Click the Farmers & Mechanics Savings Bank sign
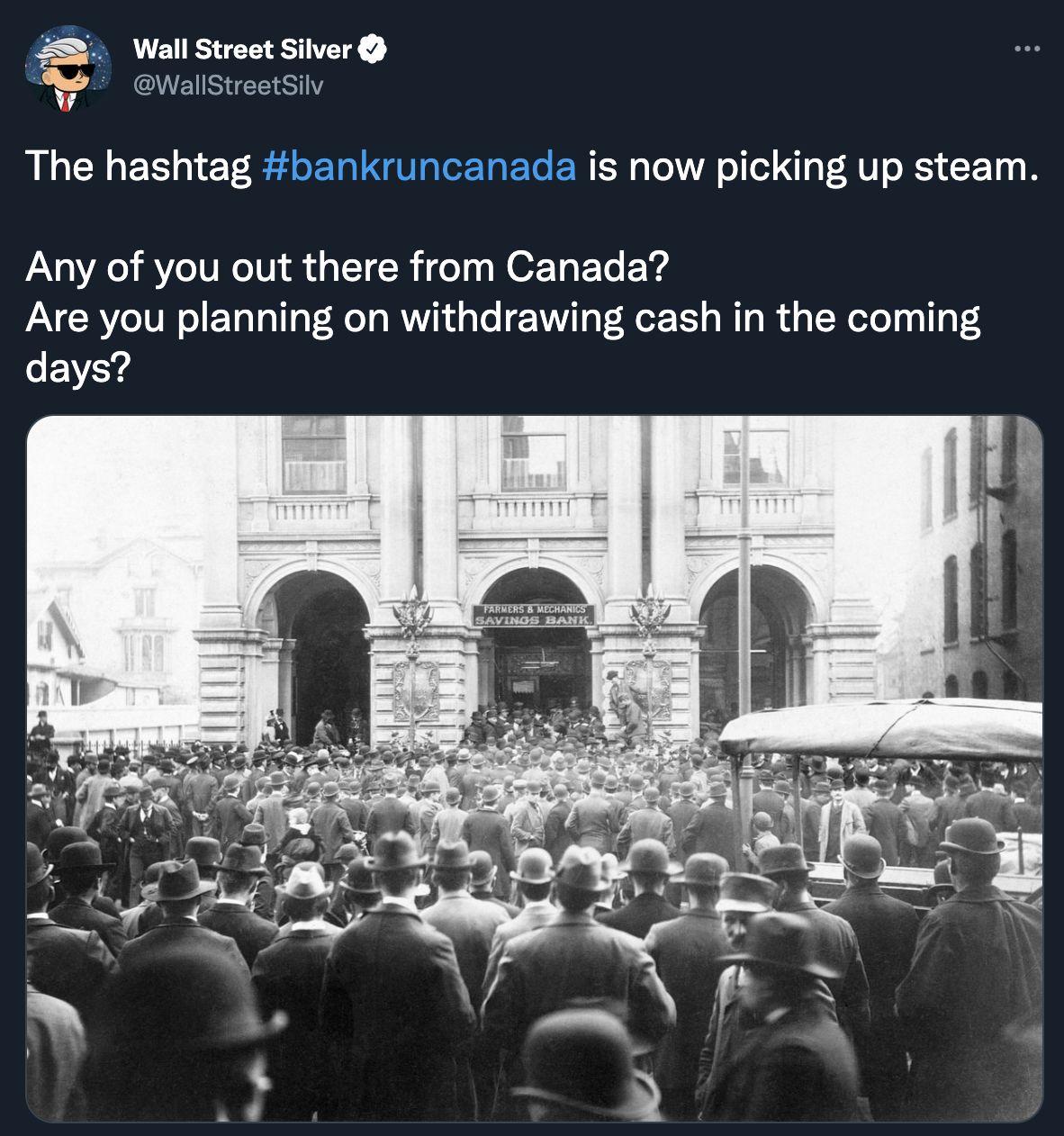This screenshot has height=1136, width=1064. 533,616
